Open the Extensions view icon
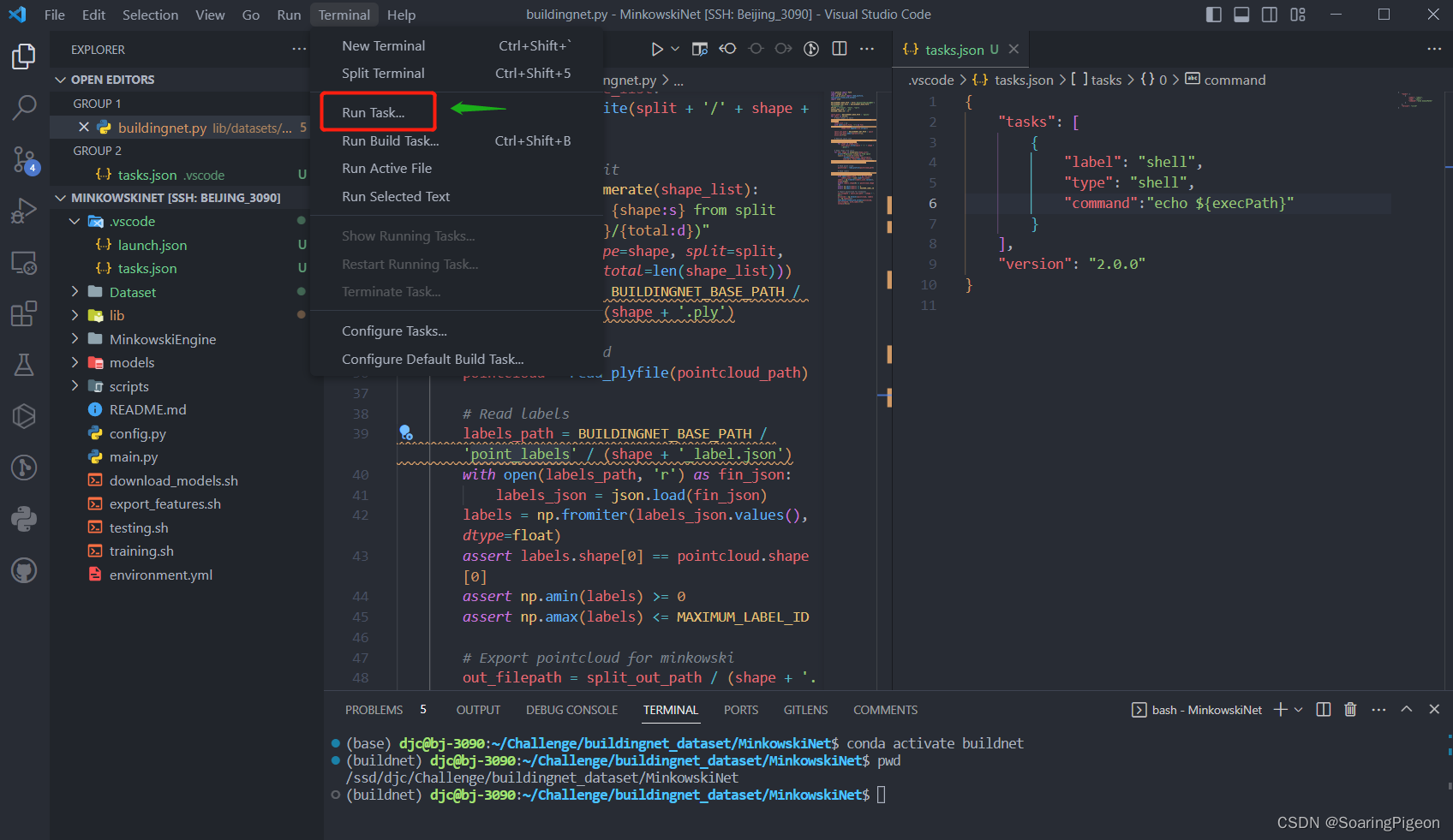Image resolution: width=1453 pixels, height=840 pixels. pos(24,313)
